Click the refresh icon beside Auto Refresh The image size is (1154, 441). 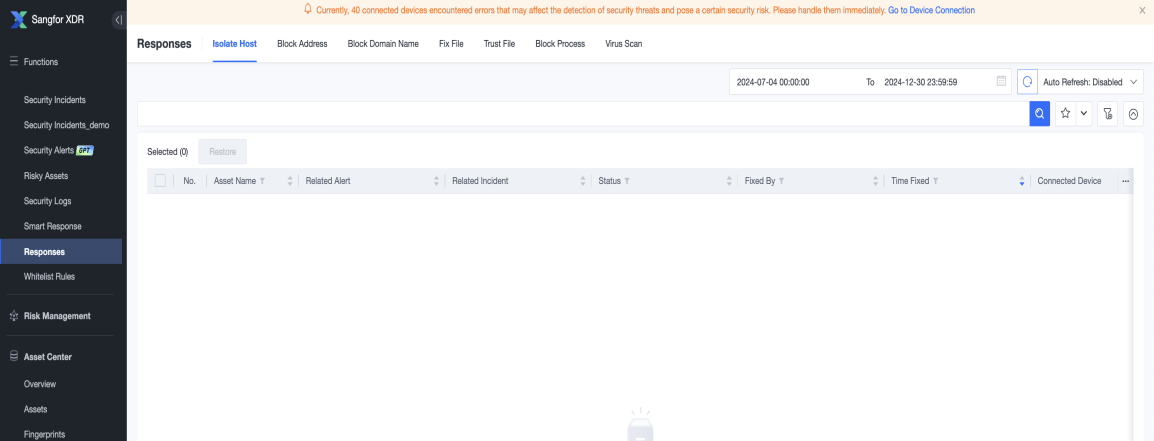coord(1027,82)
